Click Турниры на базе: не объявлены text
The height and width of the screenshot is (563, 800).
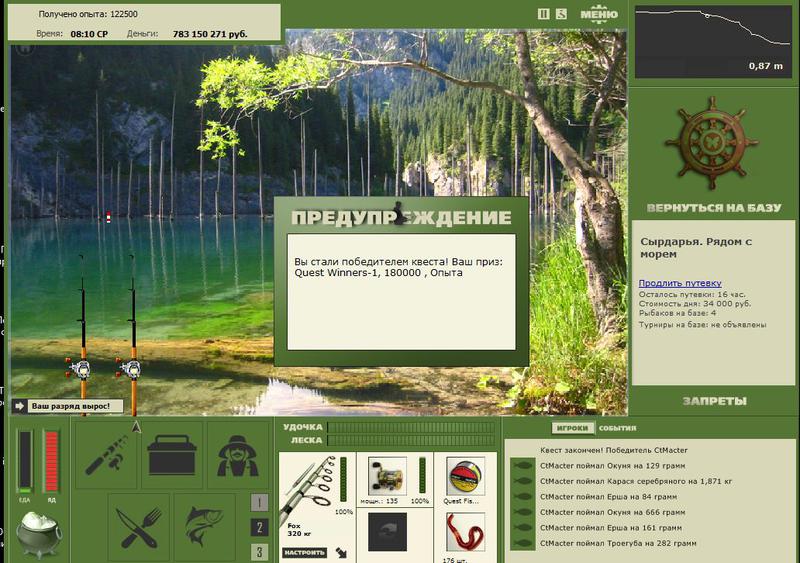click(702, 325)
